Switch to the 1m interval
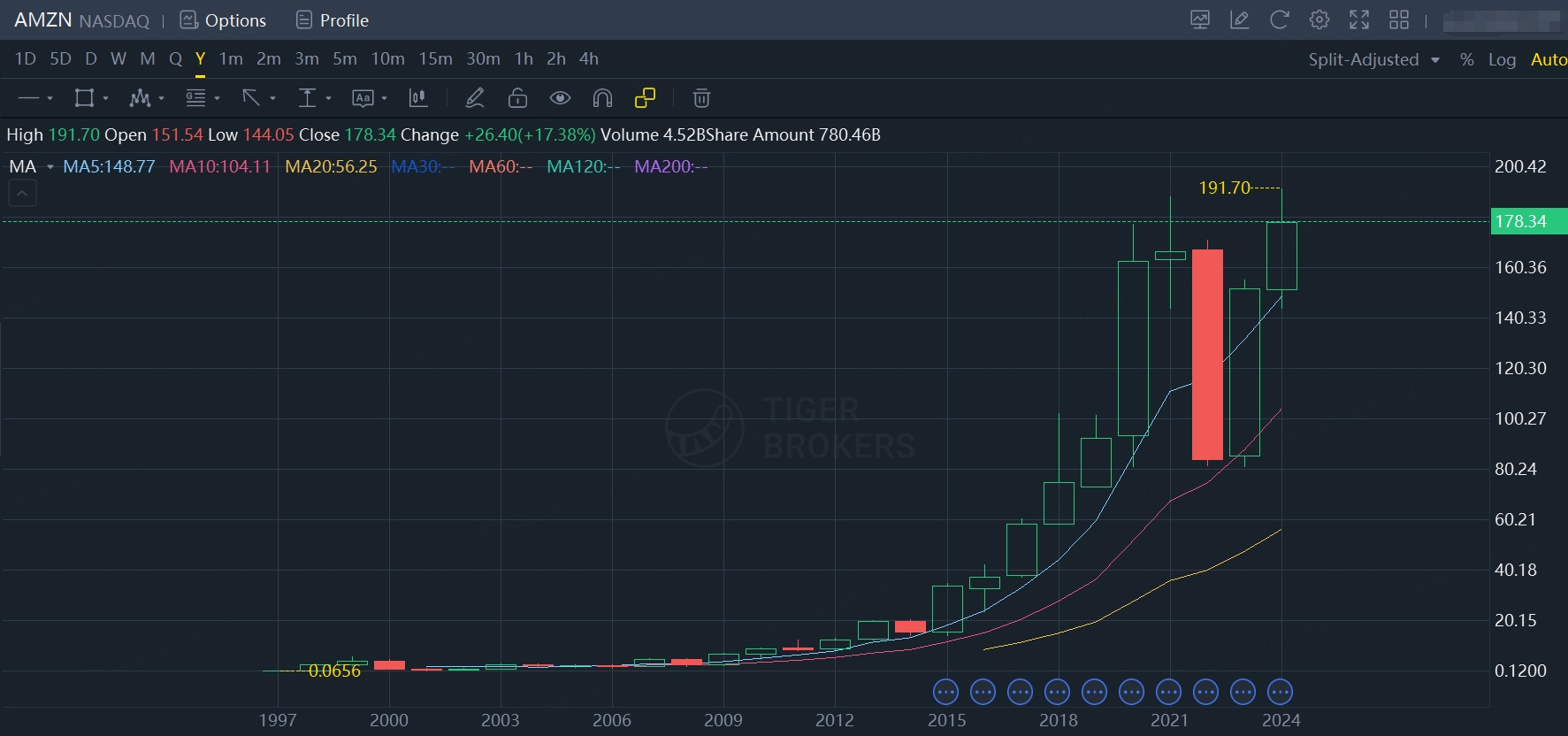Screen dimensions: 1568x736 tap(231, 58)
